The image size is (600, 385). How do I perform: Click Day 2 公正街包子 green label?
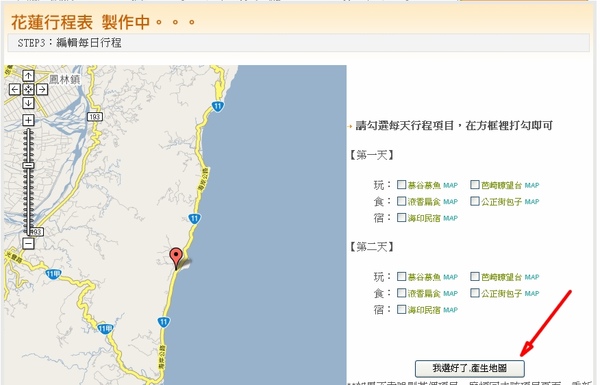point(502,294)
